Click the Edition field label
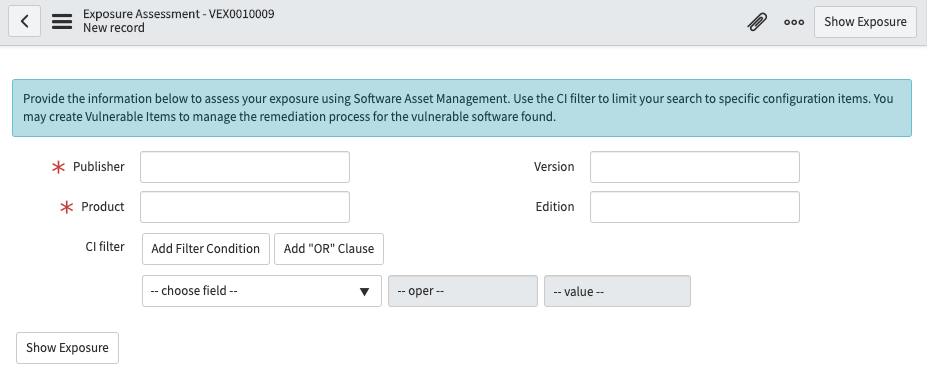 click(555, 207)
